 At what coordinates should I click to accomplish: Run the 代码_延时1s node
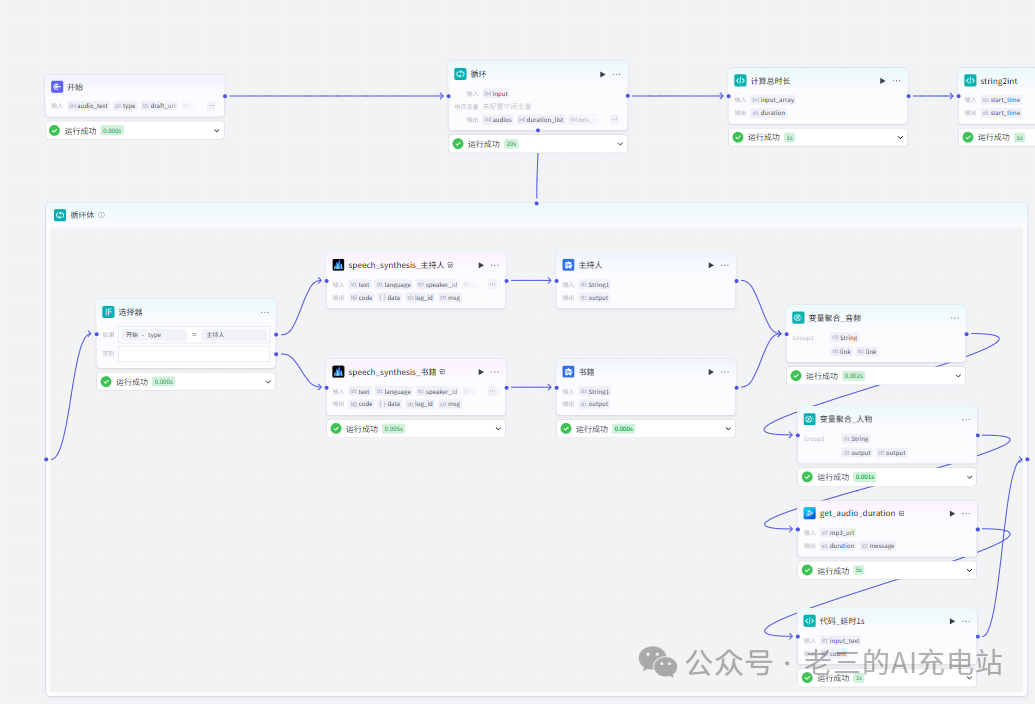coord(952,621)
